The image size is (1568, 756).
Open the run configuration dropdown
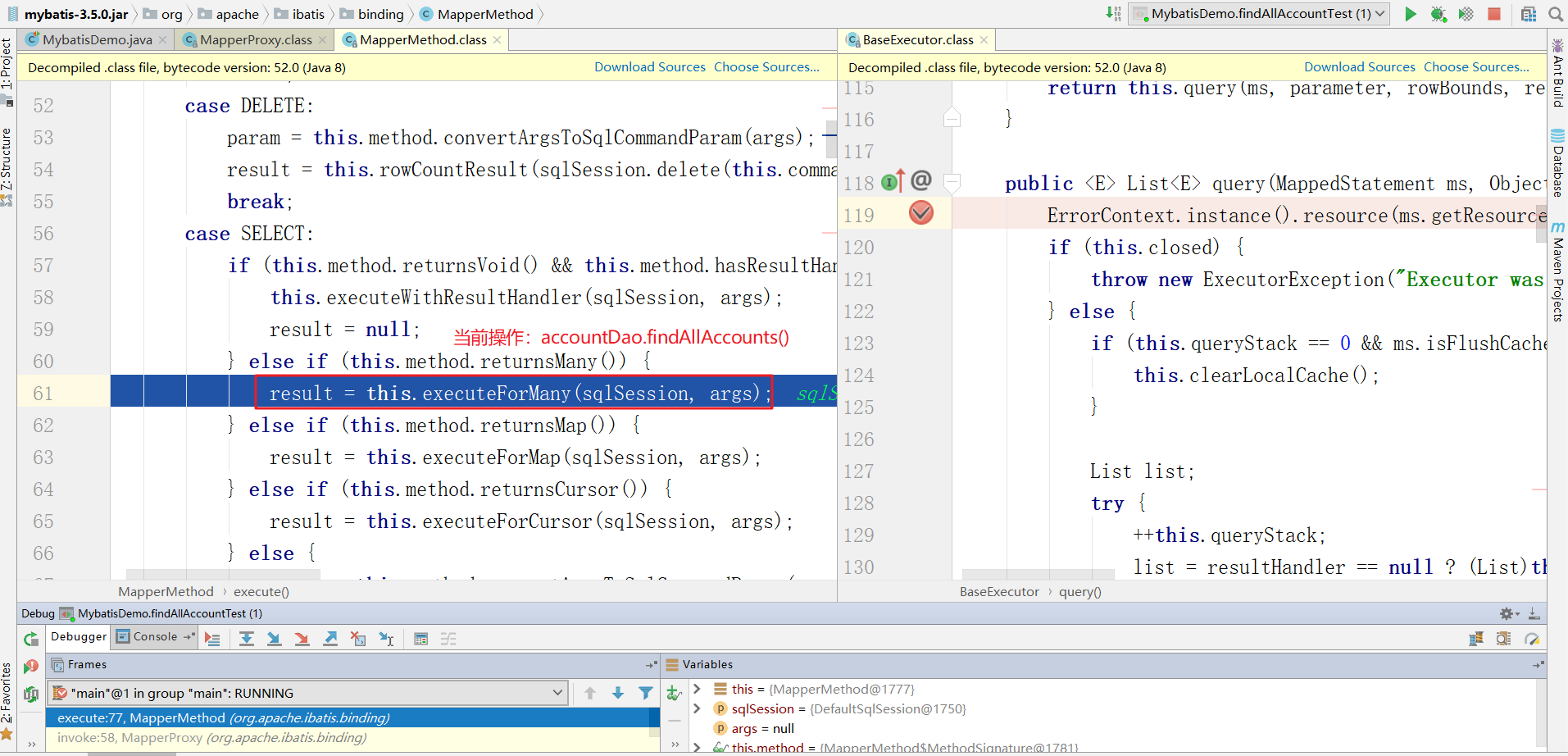pos(1259,14)
